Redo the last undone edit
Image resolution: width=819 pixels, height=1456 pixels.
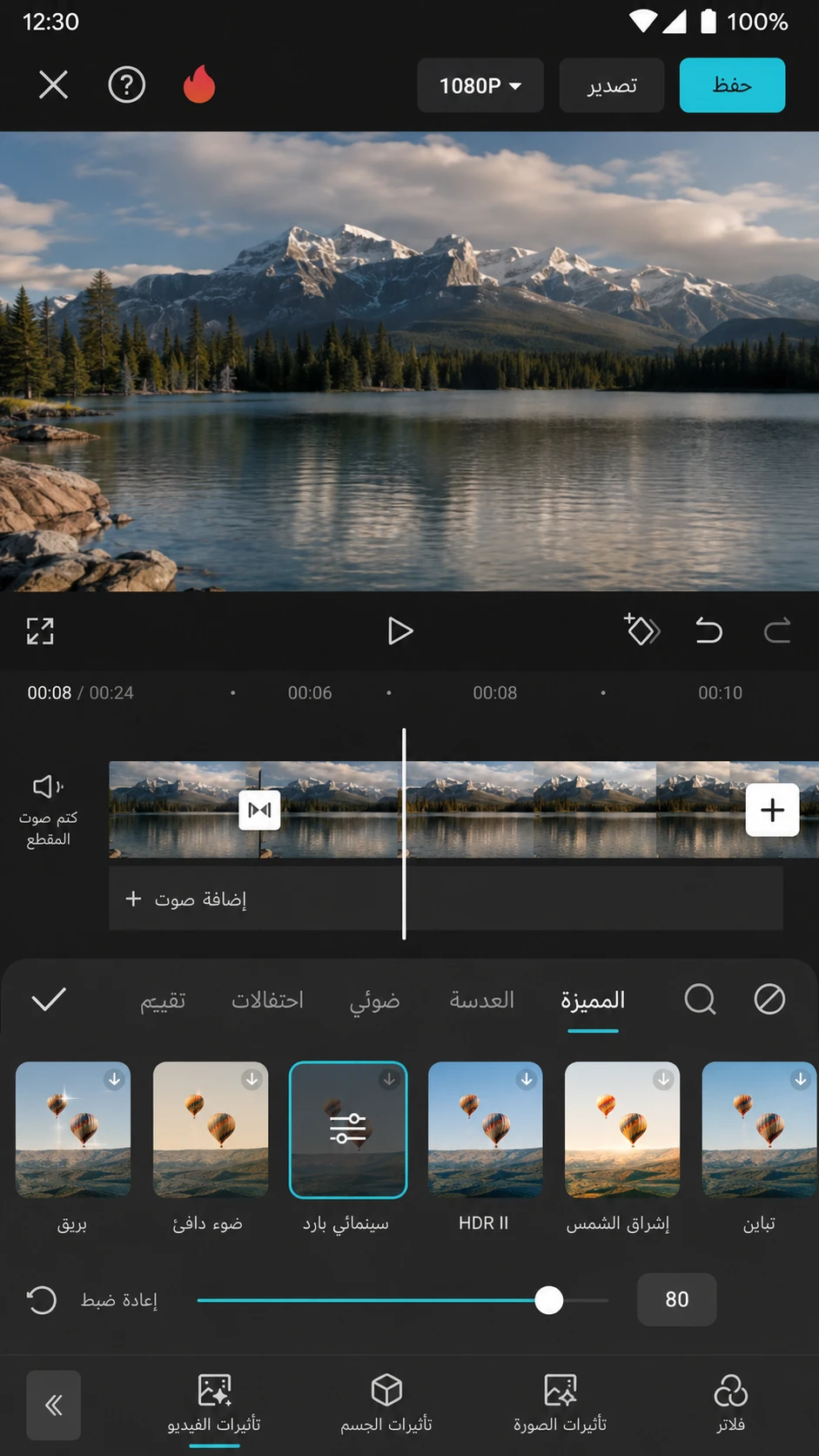click(777, 630)
